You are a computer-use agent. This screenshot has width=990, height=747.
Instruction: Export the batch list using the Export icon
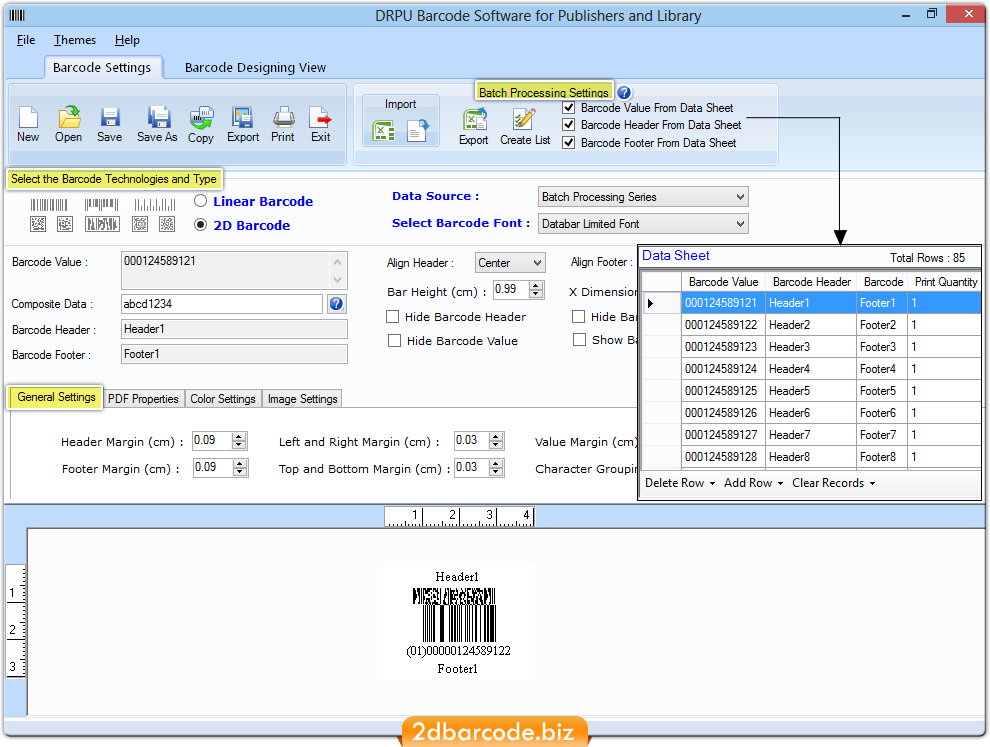coord(474,119)
